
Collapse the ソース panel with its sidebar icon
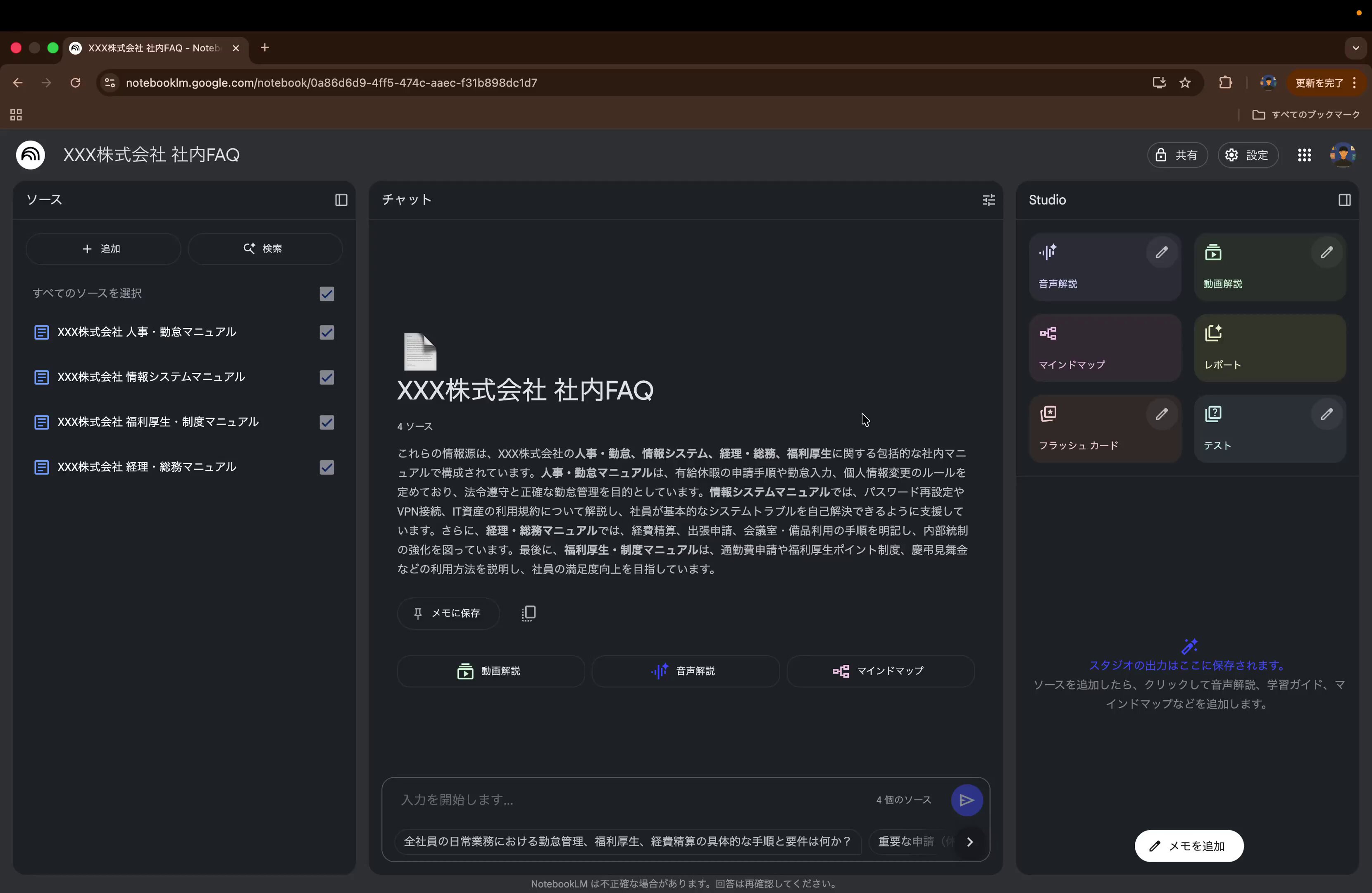pos(341,200)
